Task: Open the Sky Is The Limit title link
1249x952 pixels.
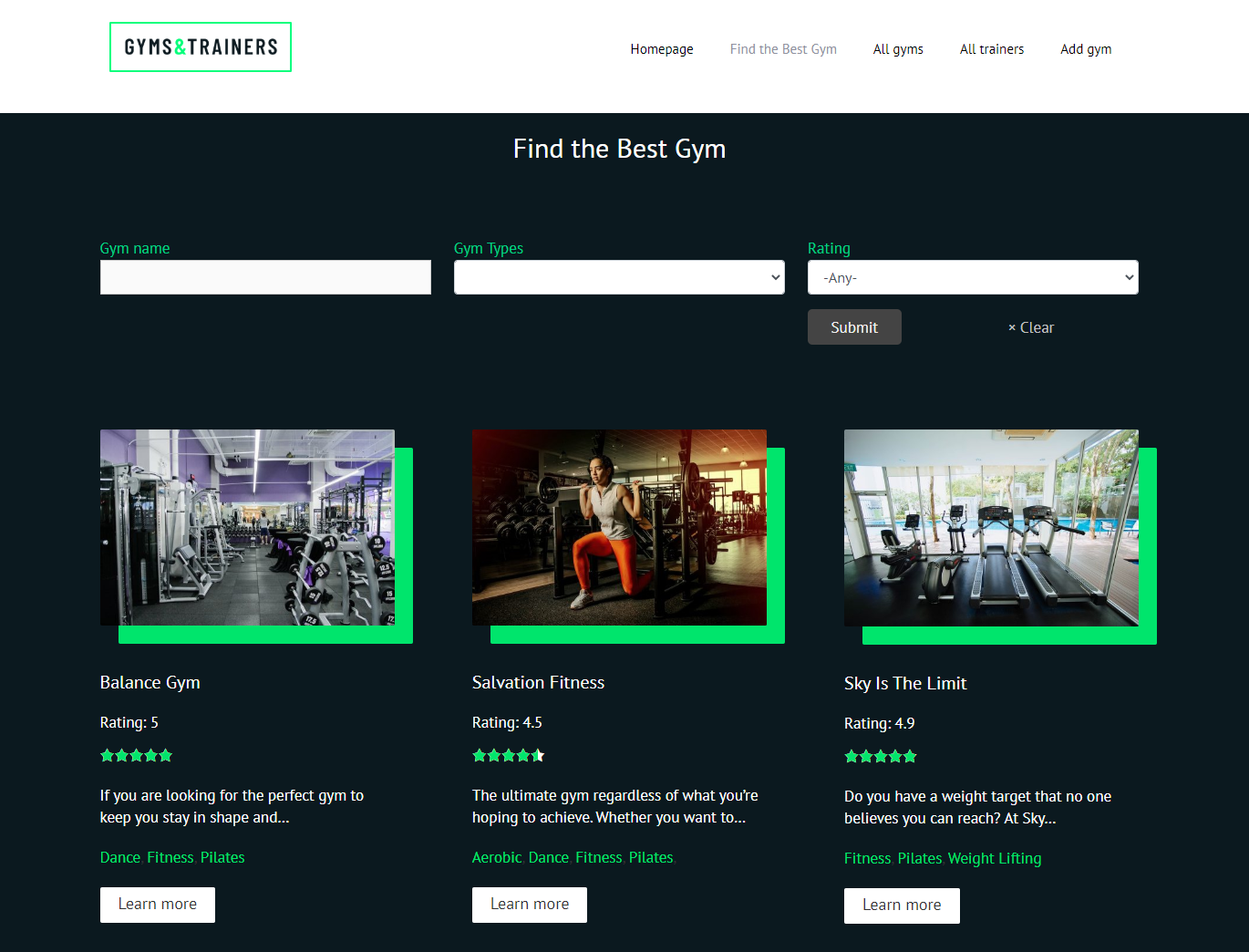Action: 905,683
